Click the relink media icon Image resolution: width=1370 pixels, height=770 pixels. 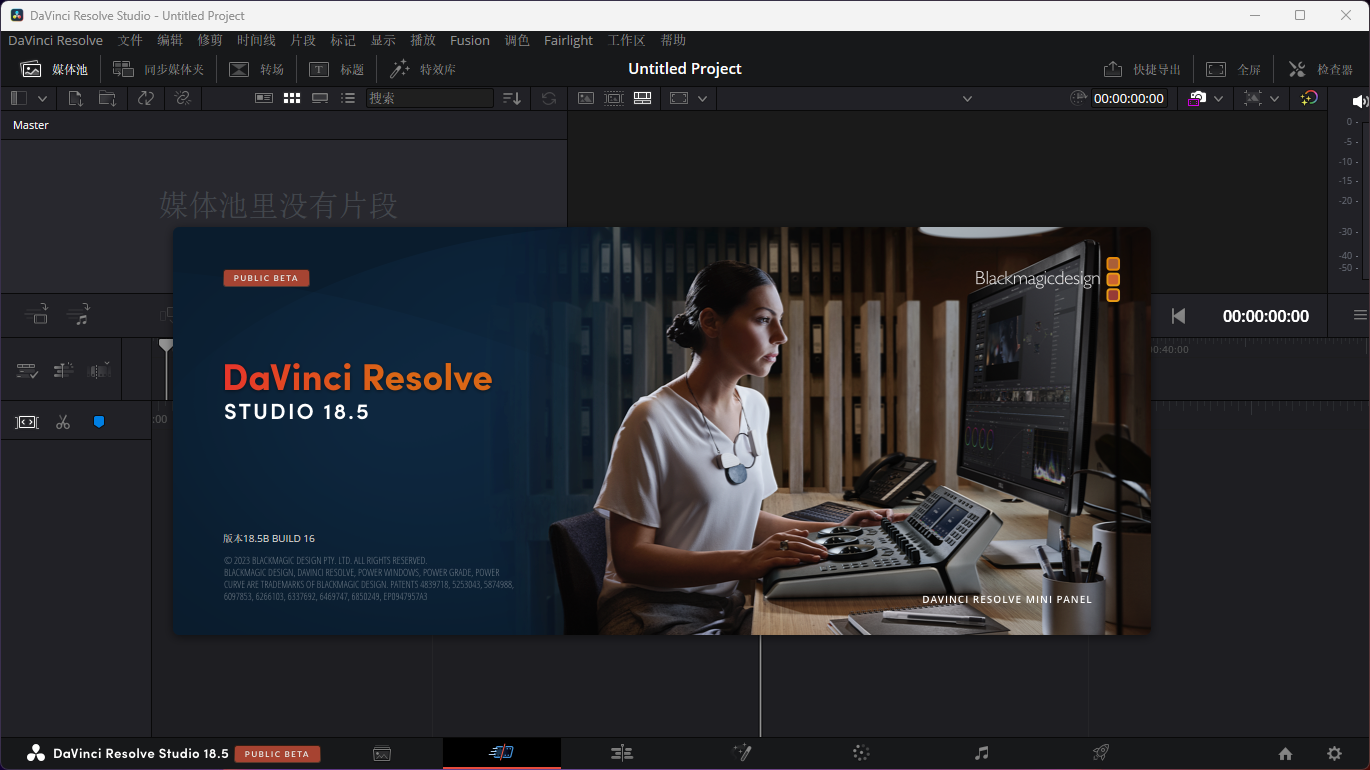(x=182, y=98)
